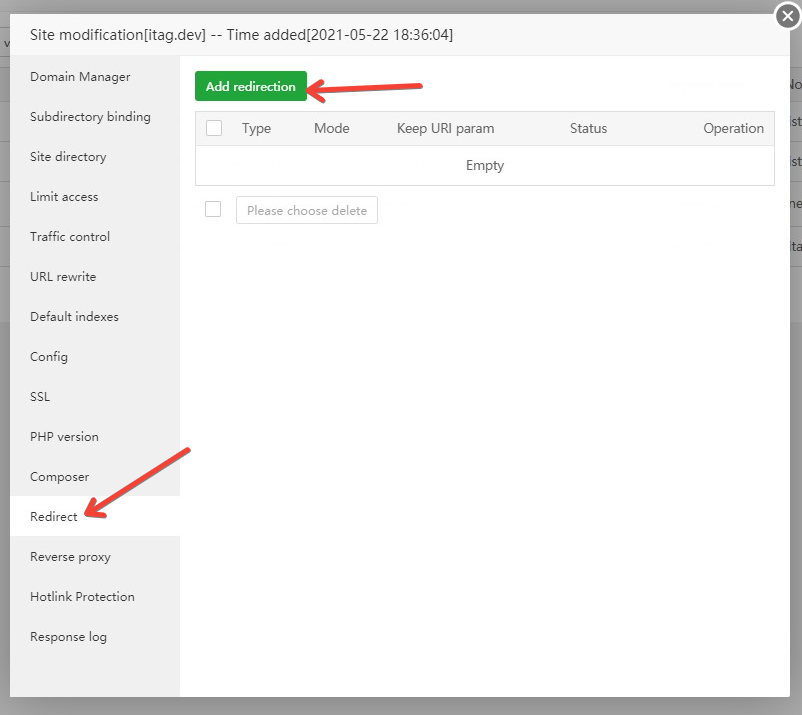The width and height of the screenshot is (802, 715).
Task: Open the Please choose delete dropdown
Action: (x=307, y=210)
